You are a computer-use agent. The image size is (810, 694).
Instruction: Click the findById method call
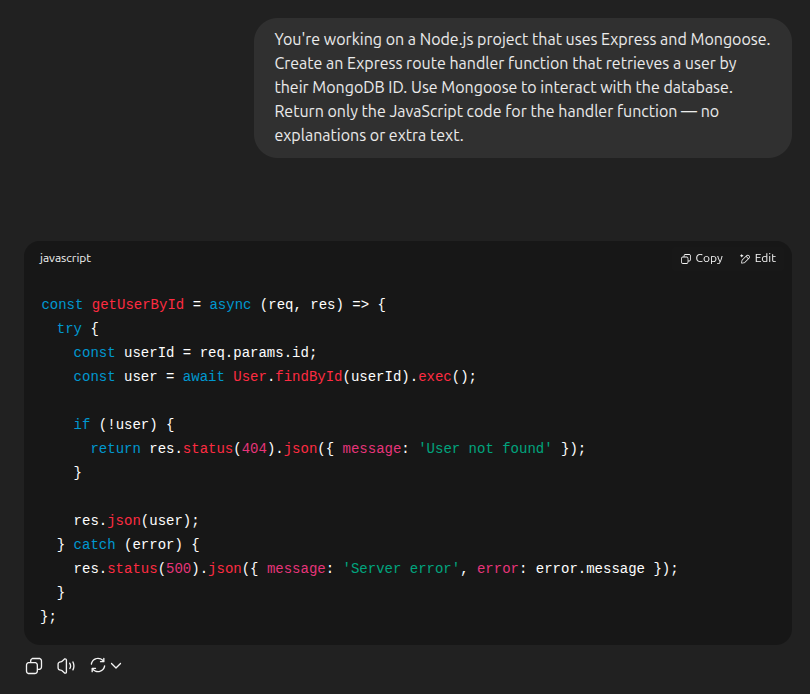(309, 376)
